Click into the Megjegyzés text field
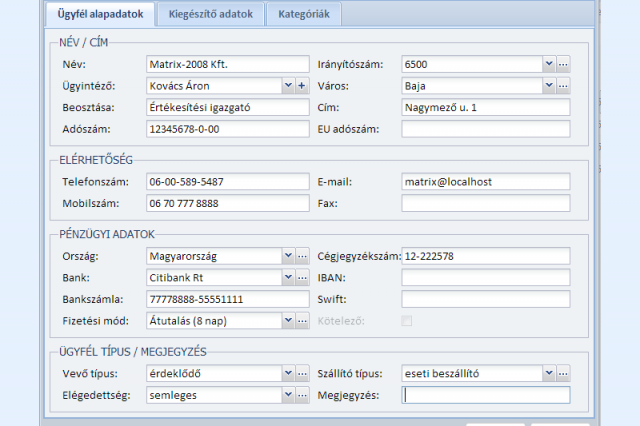Screen dimensions: 640x426 pyautogui.click(x=485, y=395)
